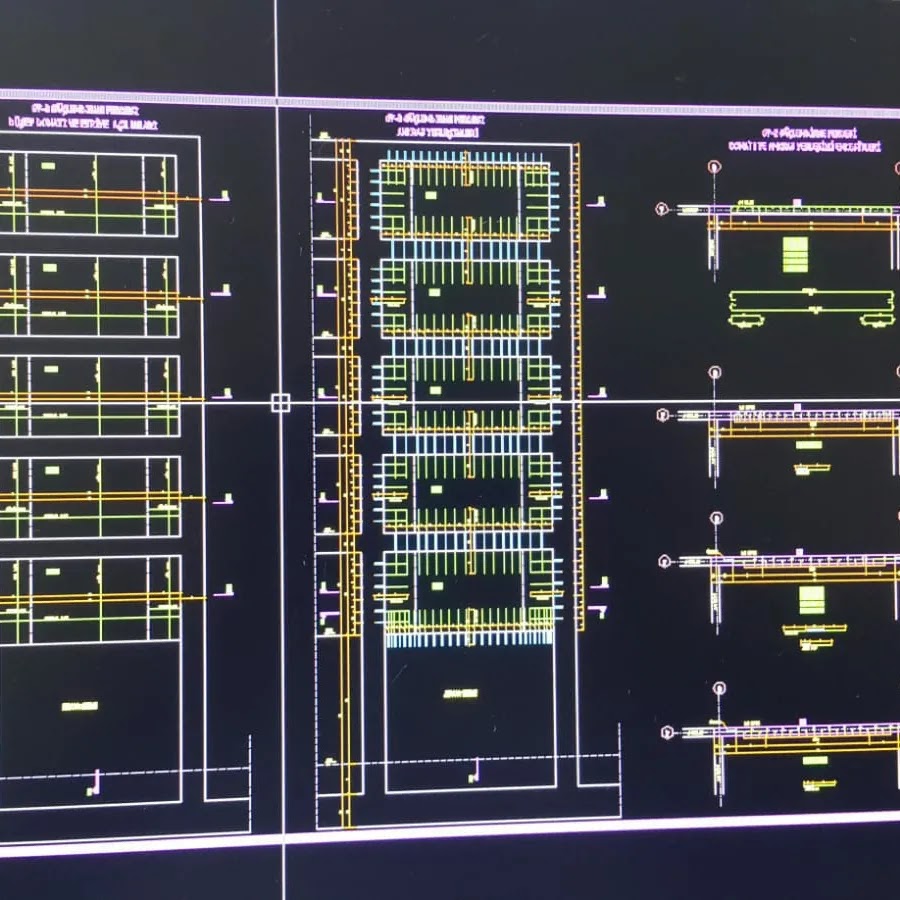900x900 pixels.
Task: Click the top grid bubble above the topmost right section
Action: (714, 167)
